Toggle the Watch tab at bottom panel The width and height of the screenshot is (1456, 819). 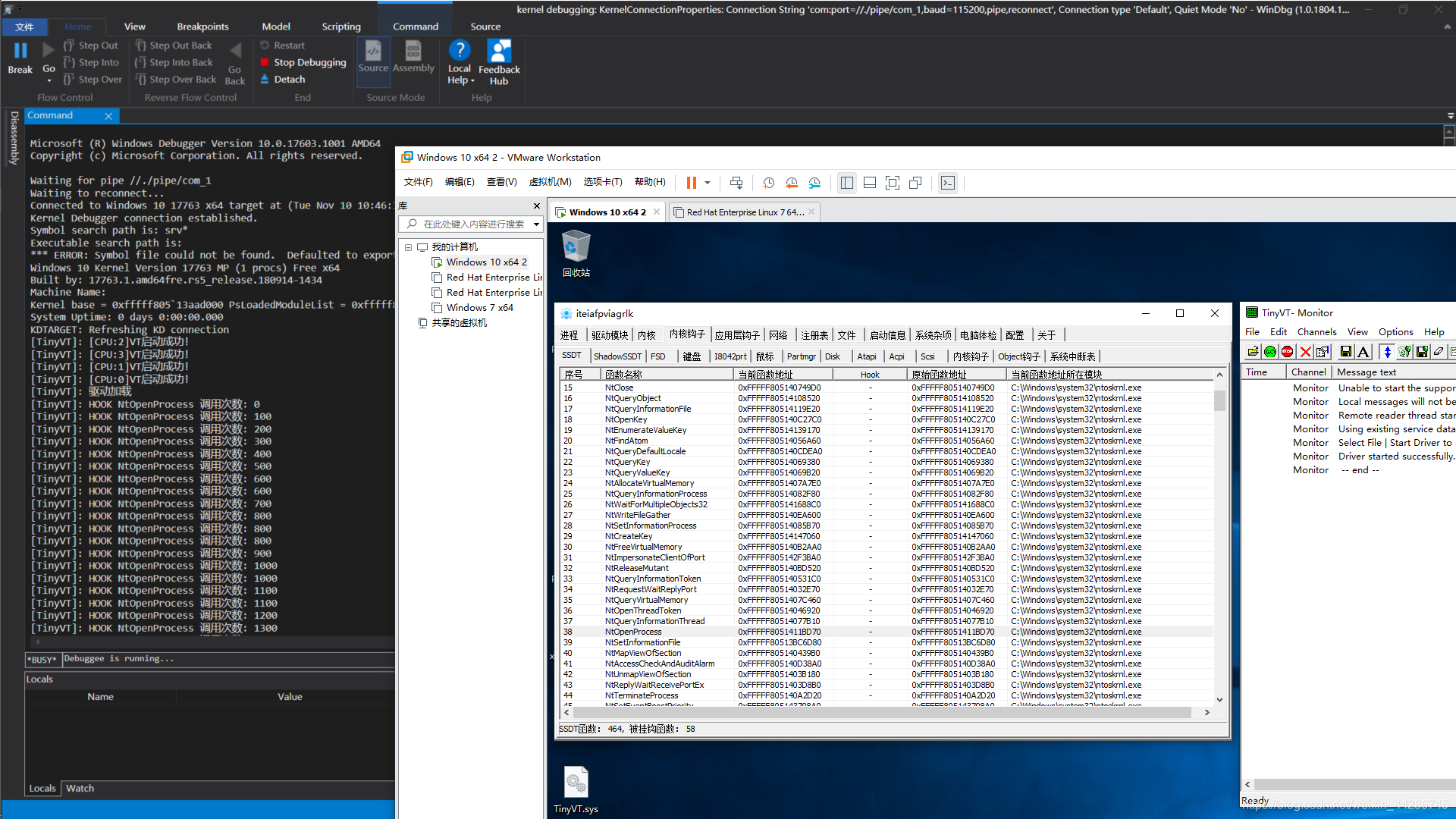point(80,788)
